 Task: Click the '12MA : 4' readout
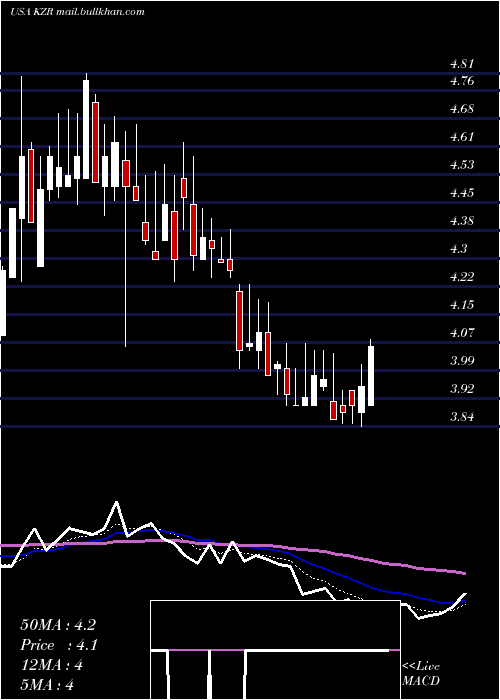(x=52, y=665)
